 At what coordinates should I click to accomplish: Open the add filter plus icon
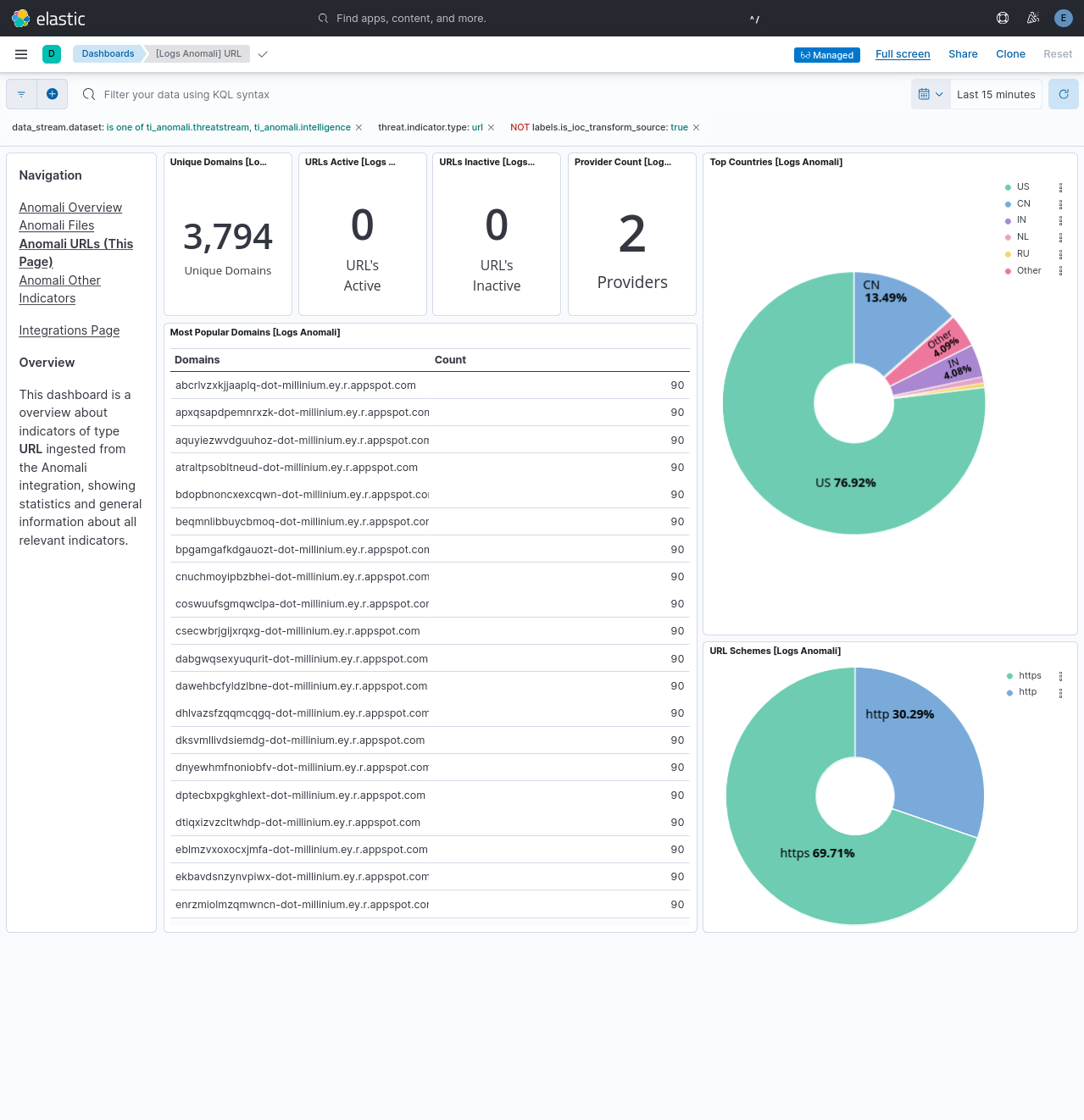coord(53,94)
